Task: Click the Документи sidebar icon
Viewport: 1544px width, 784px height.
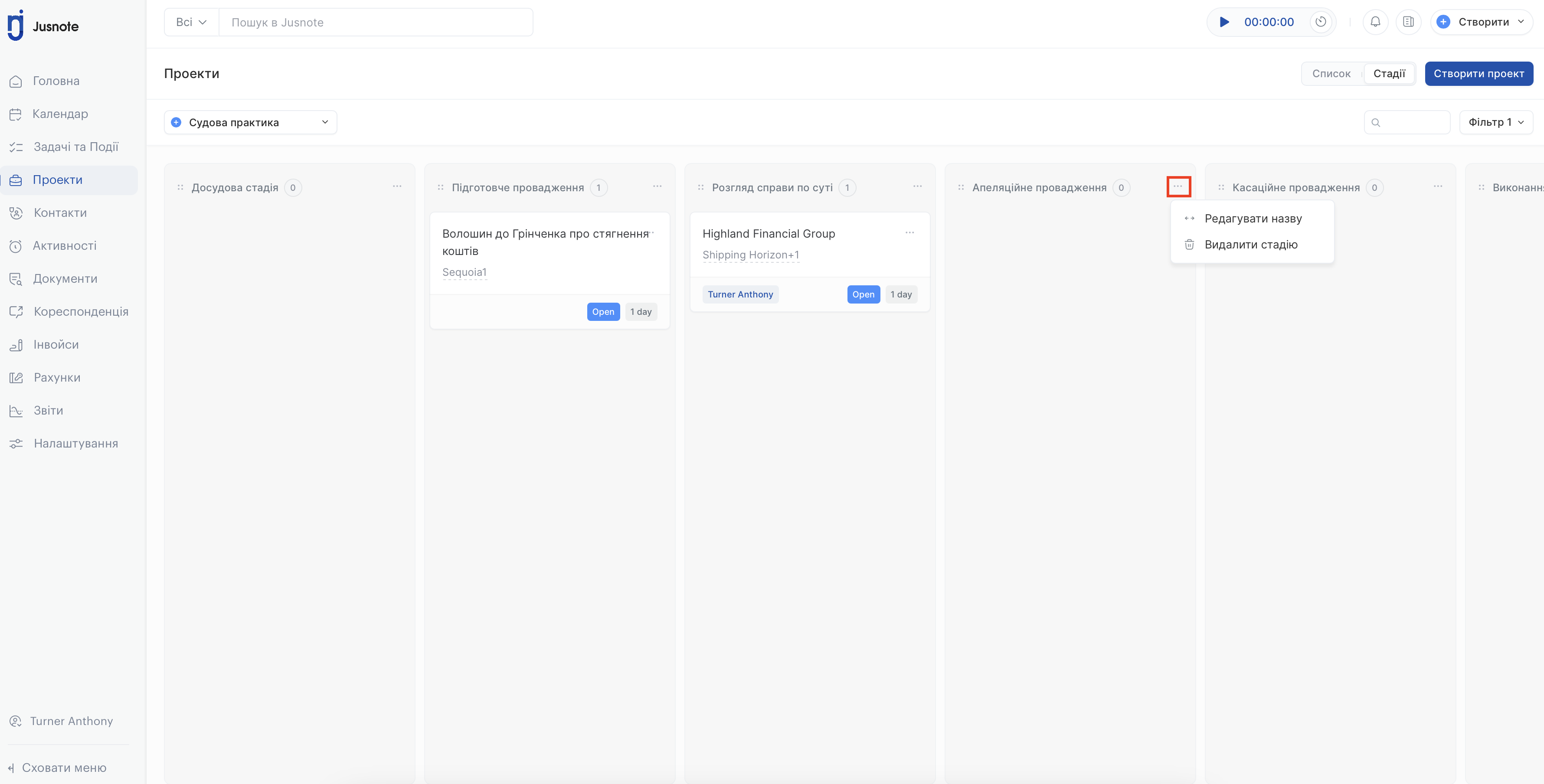Action: tap(16, 279)
